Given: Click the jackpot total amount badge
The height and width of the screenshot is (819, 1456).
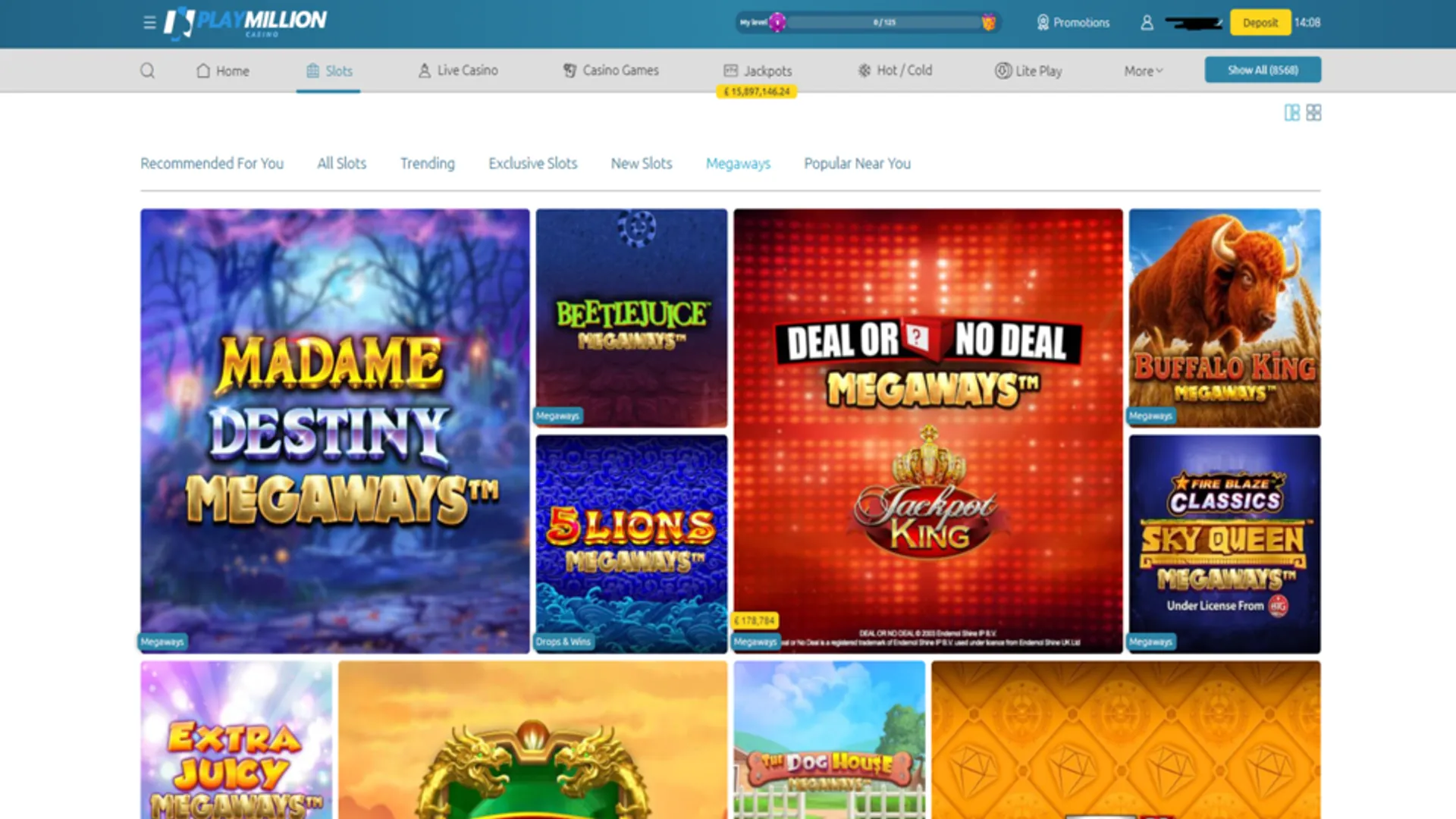Looking at the screenshot, I should (x=757, y=92).
